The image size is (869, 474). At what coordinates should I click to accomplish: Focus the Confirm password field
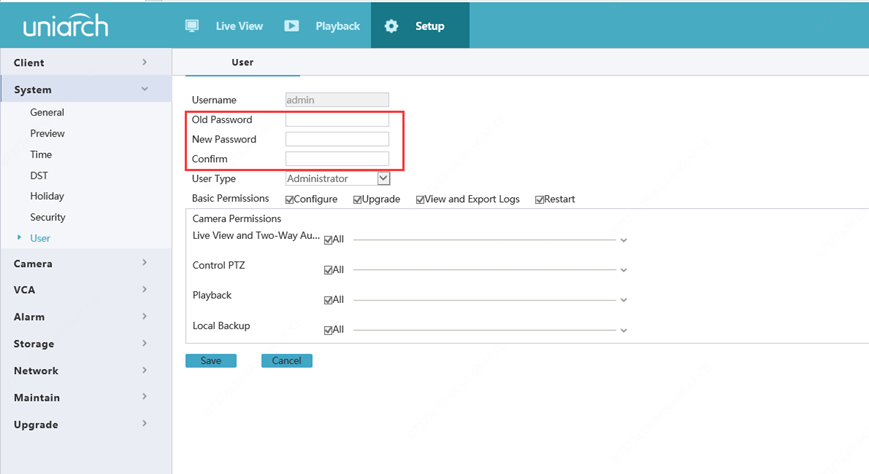[337, 159]
